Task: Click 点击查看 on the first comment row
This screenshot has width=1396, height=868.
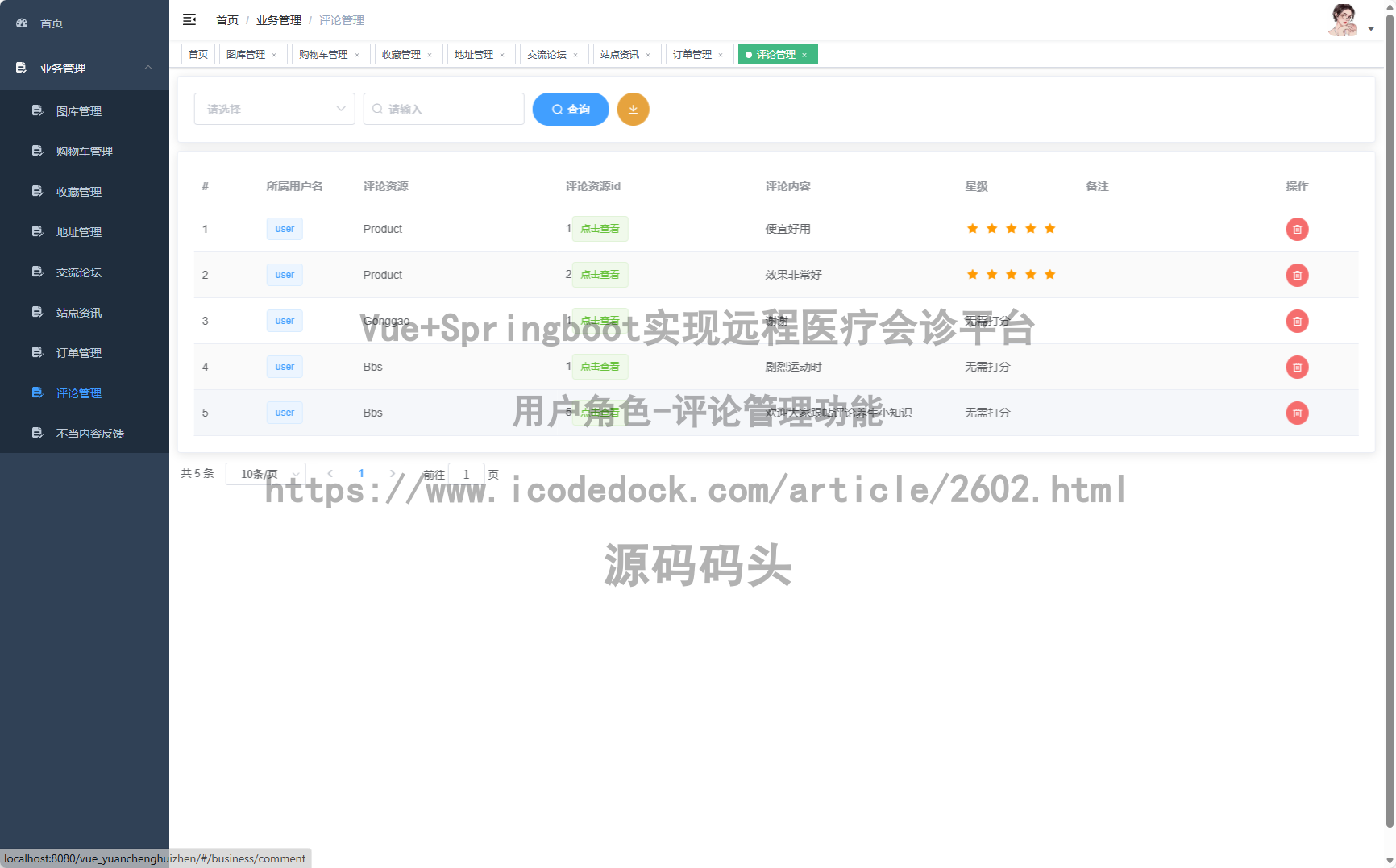Action: click(600, 229)
